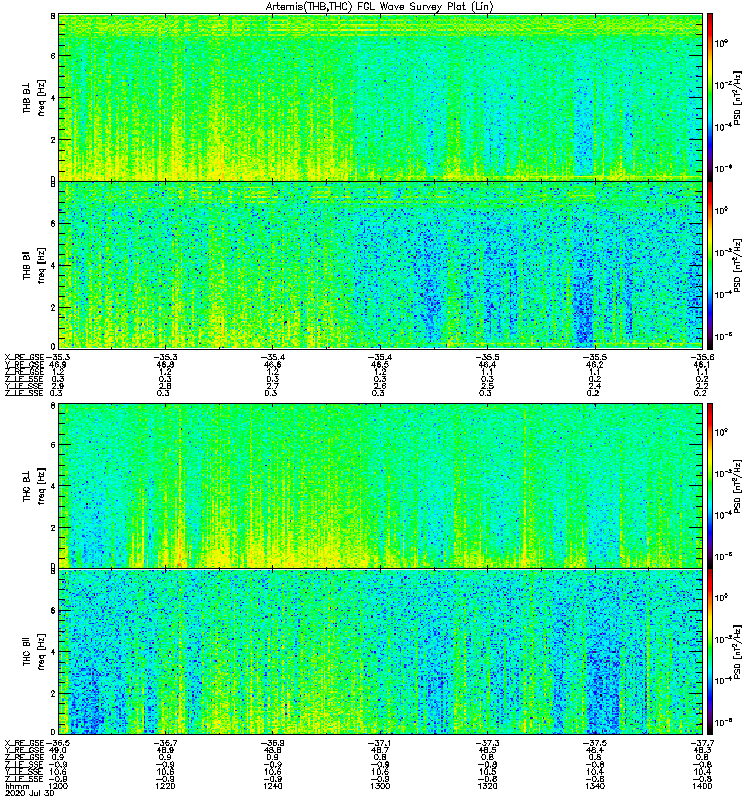Click the X_RE_GSE value '-36.9'

point(273,743)
